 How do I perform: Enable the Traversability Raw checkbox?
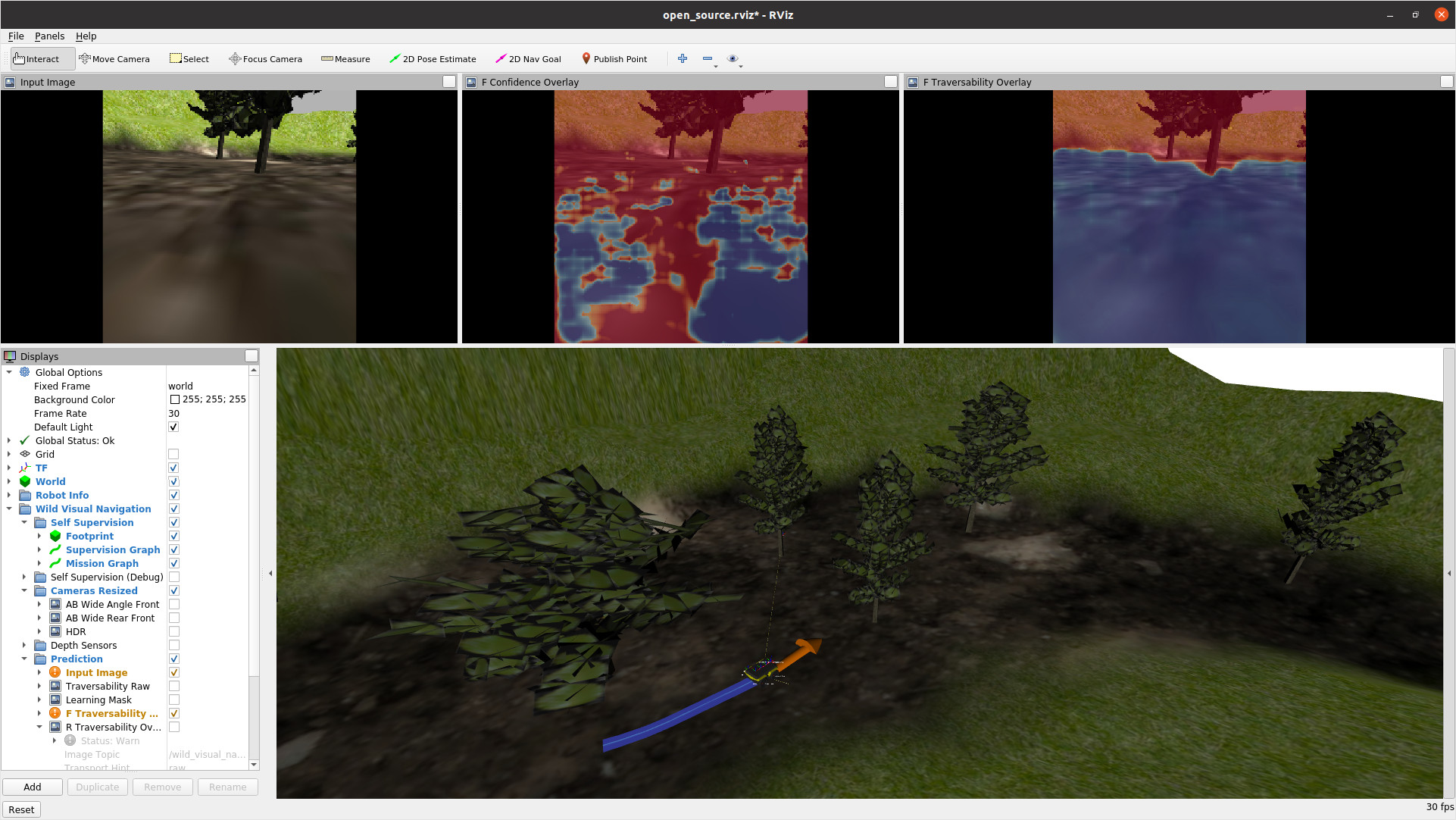(x=173, y=687)
